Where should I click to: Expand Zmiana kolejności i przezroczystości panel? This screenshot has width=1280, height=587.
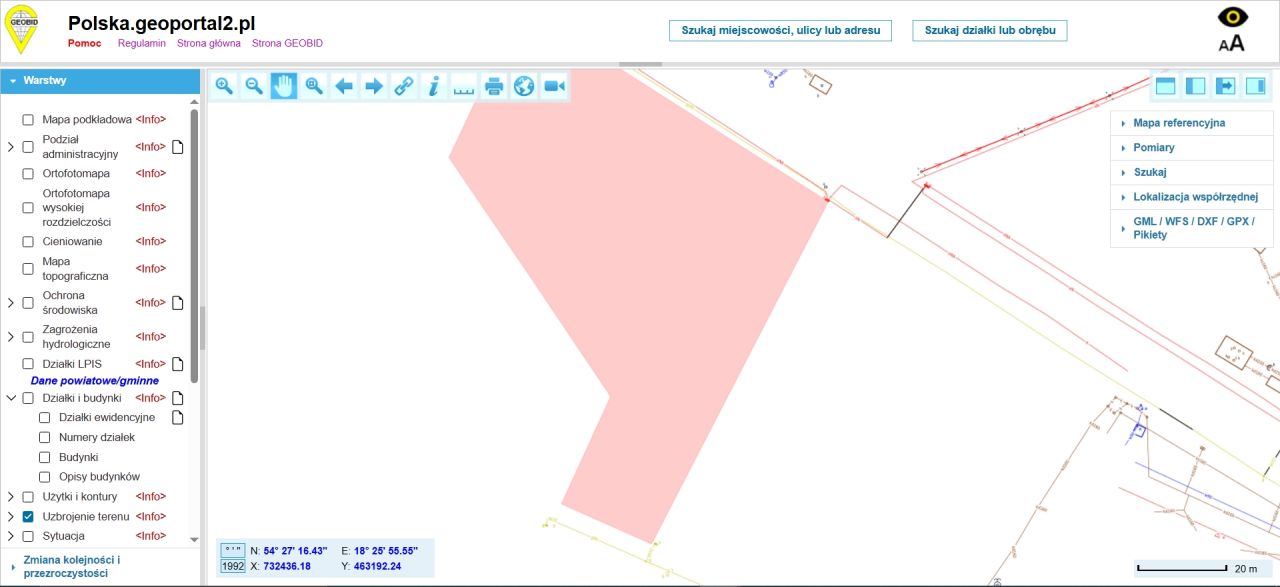click(x=101, y=567)
